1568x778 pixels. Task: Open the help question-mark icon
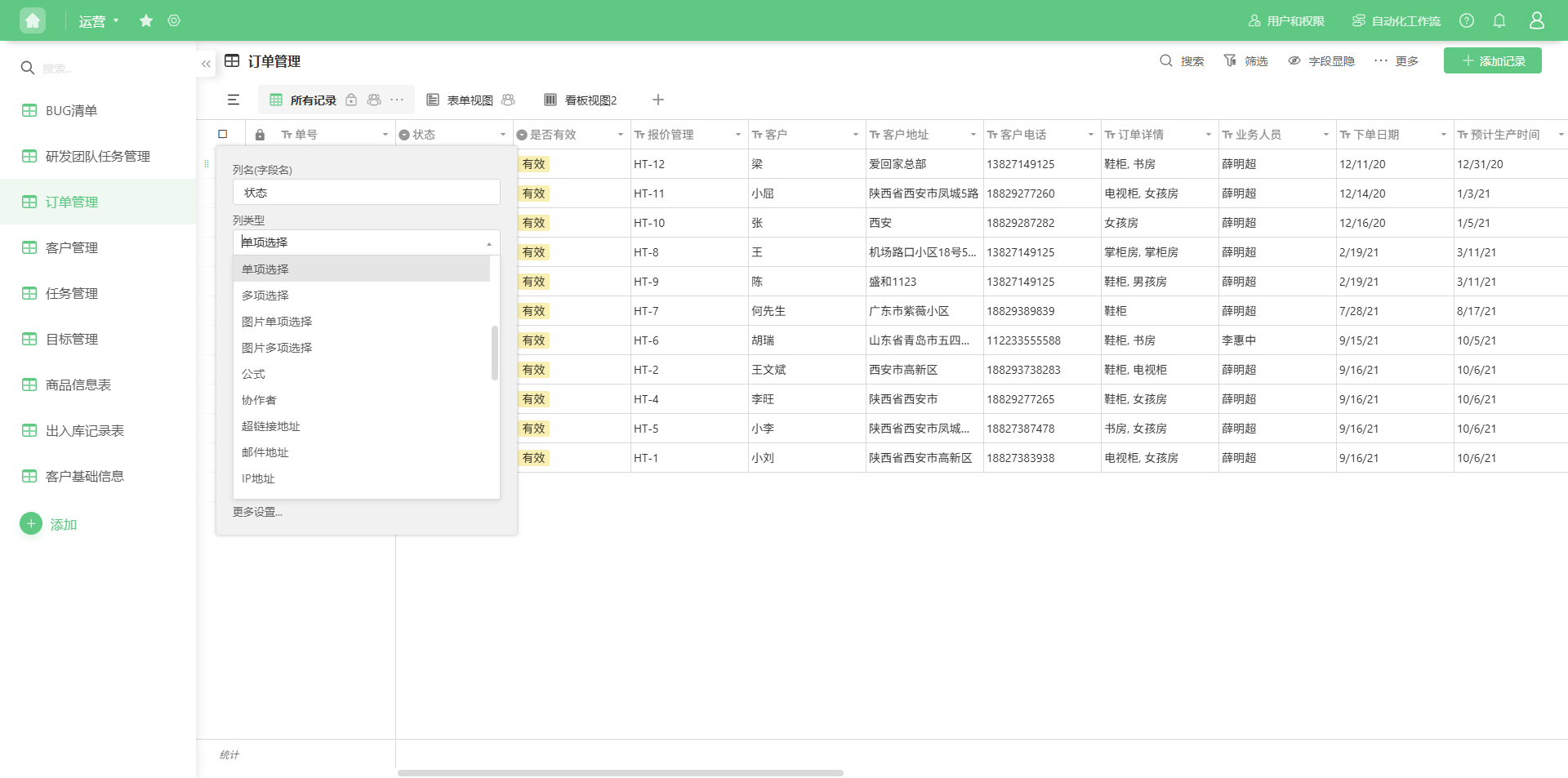pos(1467,20)
